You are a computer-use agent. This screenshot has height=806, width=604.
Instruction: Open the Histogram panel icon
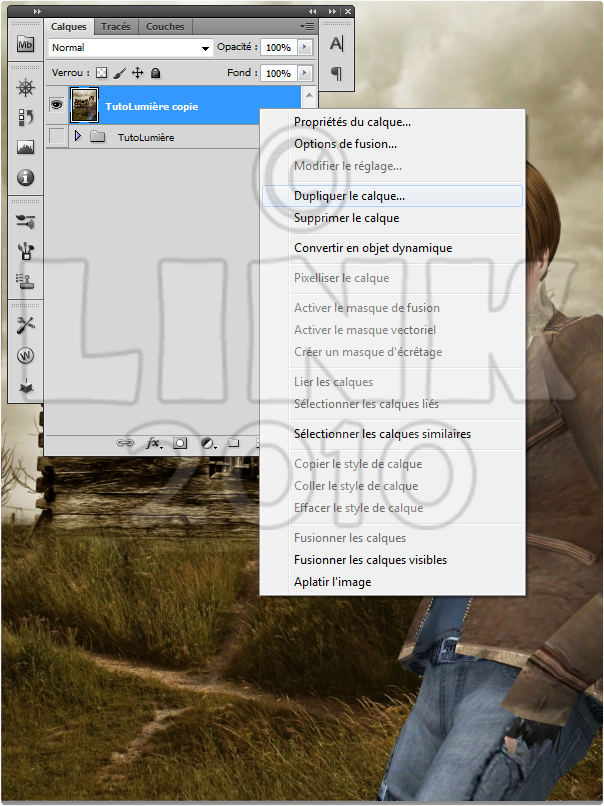coord(26,148)
